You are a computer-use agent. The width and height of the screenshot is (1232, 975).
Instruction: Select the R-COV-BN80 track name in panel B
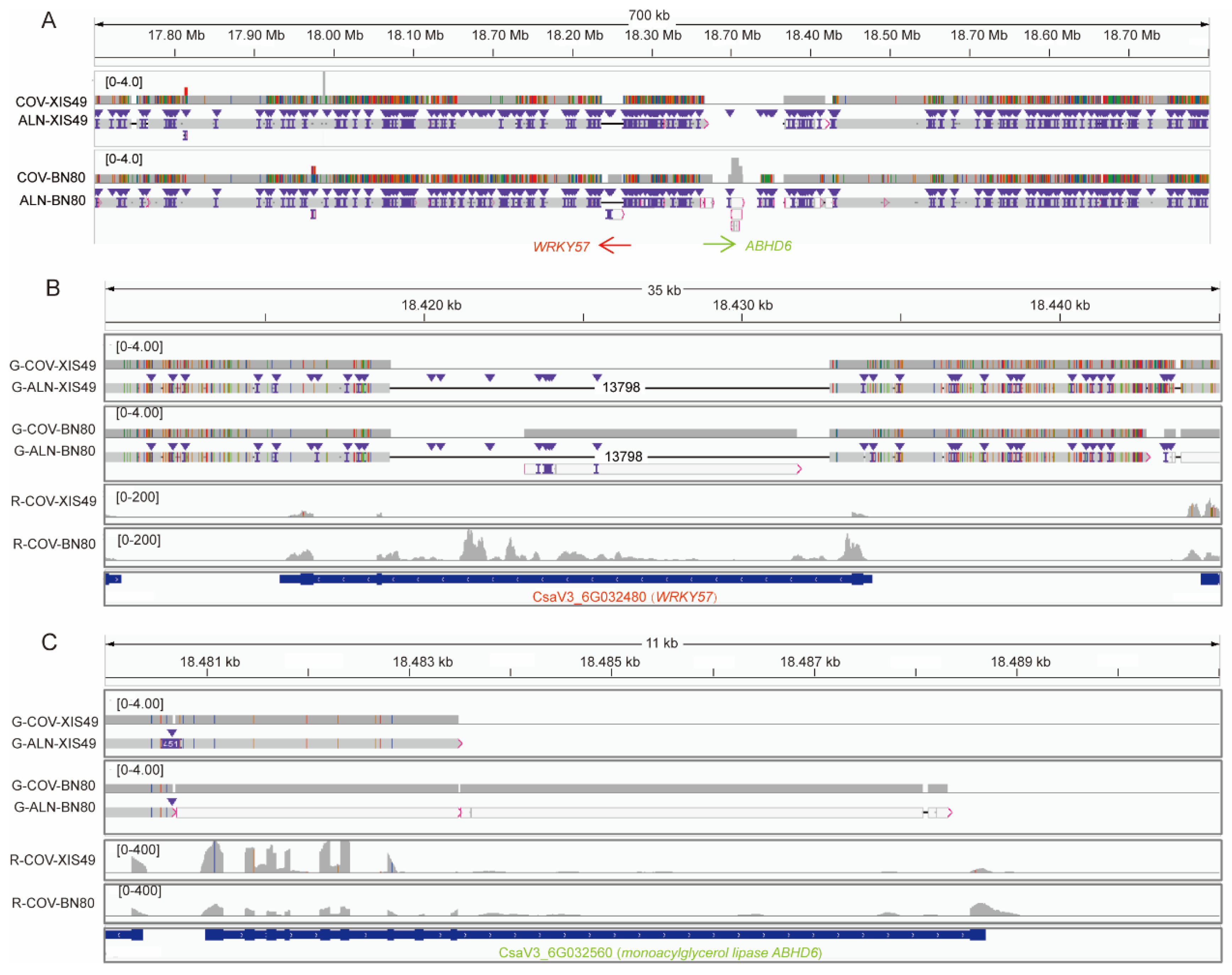coord(54,544)
